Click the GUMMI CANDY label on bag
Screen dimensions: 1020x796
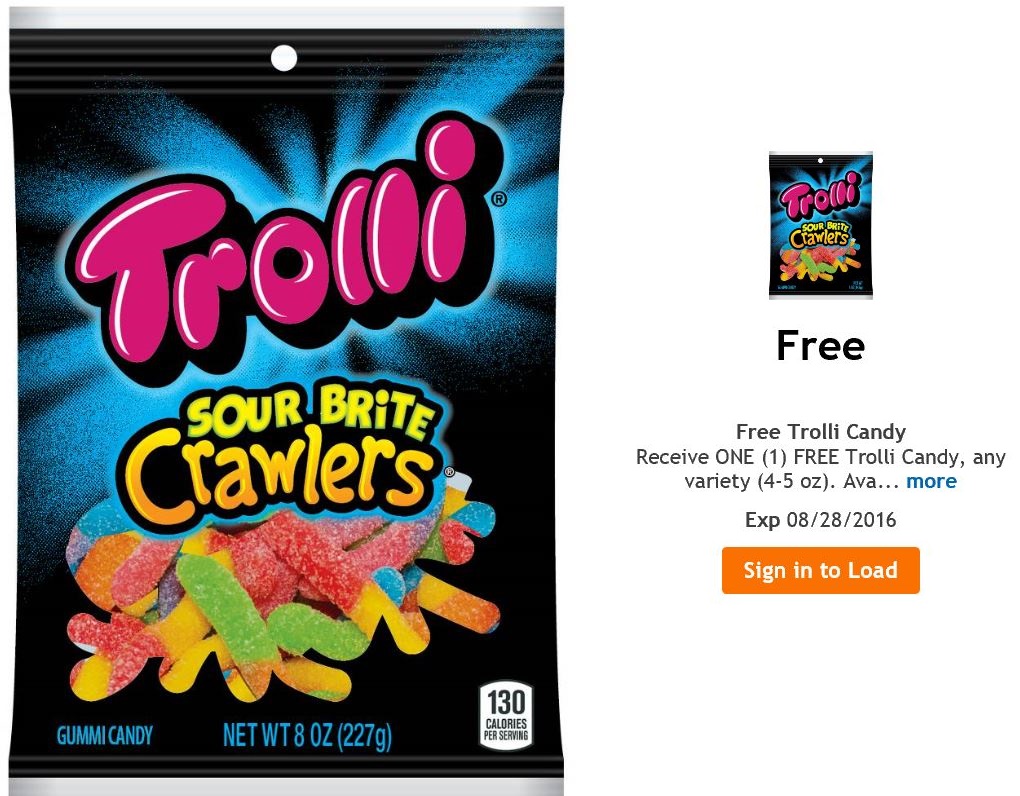(105, 736)
